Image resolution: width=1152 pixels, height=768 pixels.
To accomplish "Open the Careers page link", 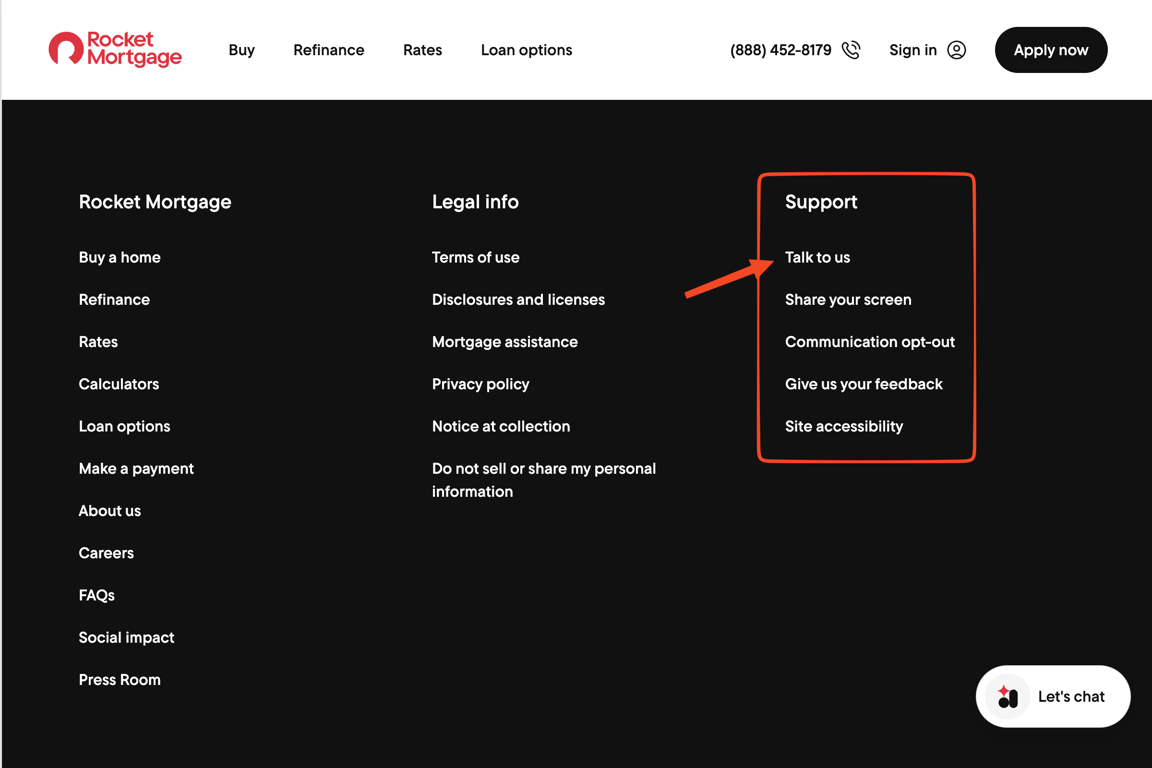I will pyautogui.click(x=106, y=552).
